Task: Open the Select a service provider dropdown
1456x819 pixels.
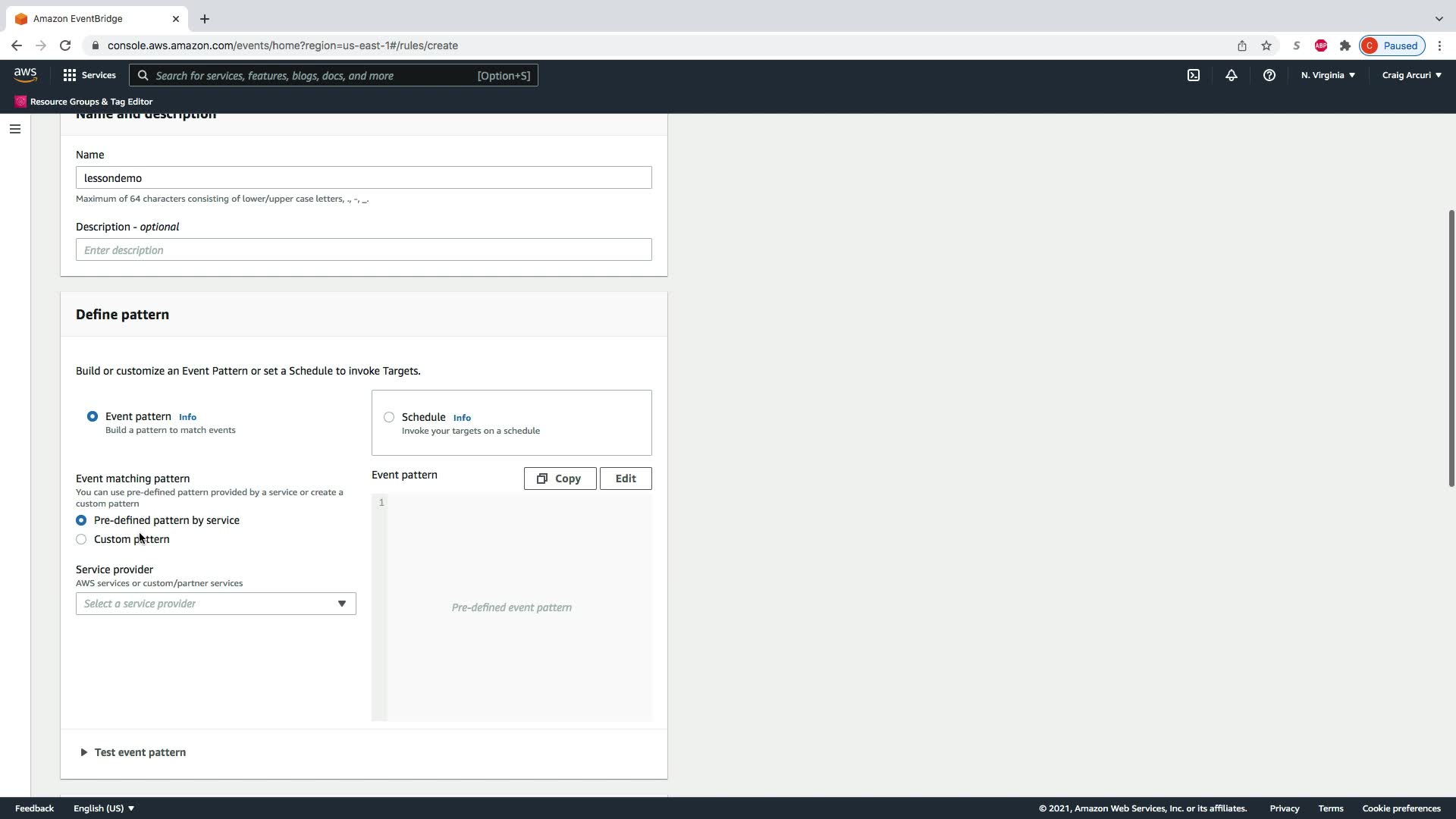Action: tap(215, 604)
